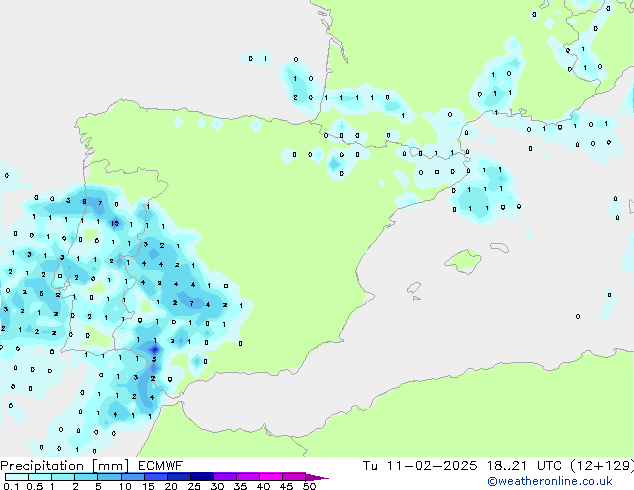The height and width of the screenshot is (490, 634).
Task: Select the 40–45 mm magenta legend swatch
Action: (271, 477)
